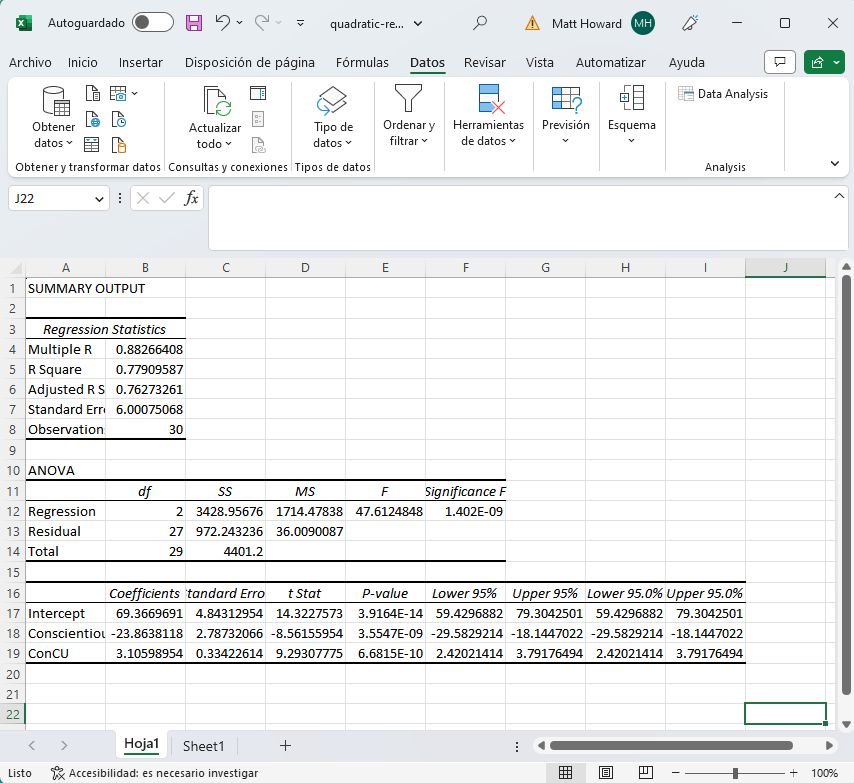
Task: Collapse the ribbon with the chevron
Action: click(834, 163)
